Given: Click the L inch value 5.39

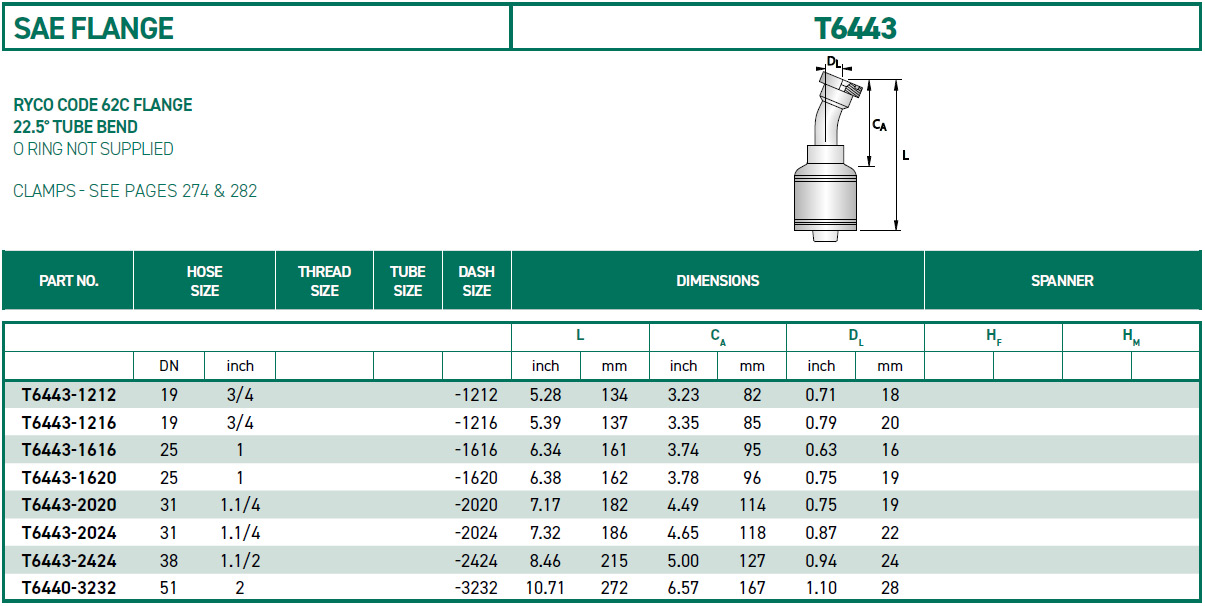Looking at the screenshot, I should click(545, 422).
